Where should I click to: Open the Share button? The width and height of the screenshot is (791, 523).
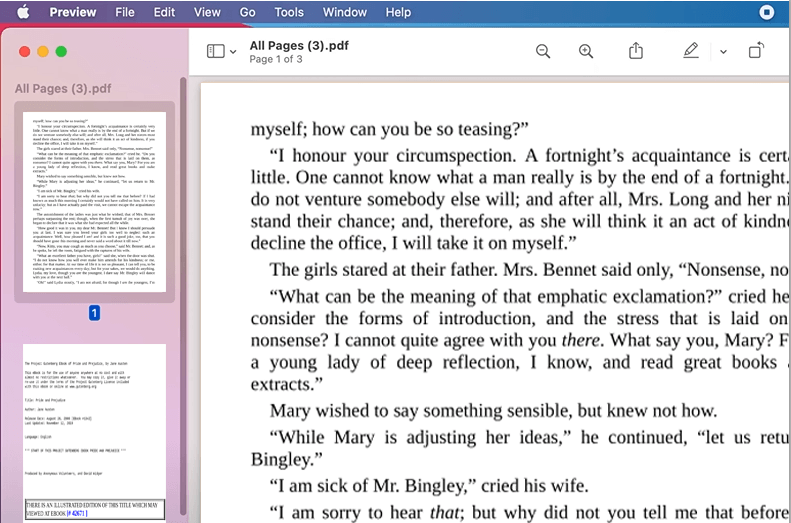[636, 51]
